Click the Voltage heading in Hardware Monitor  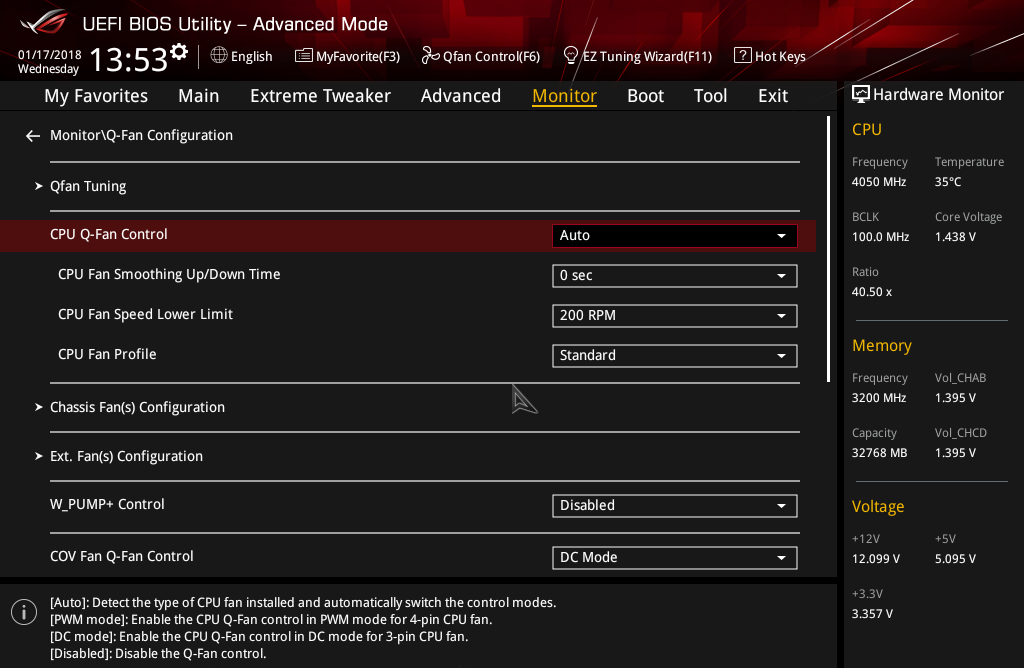click(x=878, y=506)
